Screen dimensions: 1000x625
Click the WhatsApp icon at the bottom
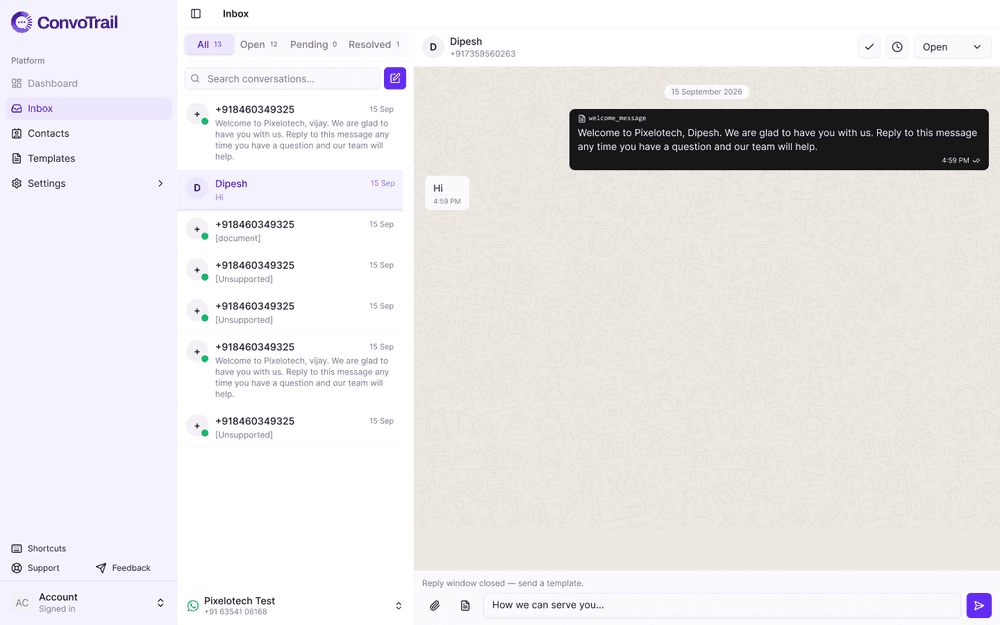tap(193, 606)
